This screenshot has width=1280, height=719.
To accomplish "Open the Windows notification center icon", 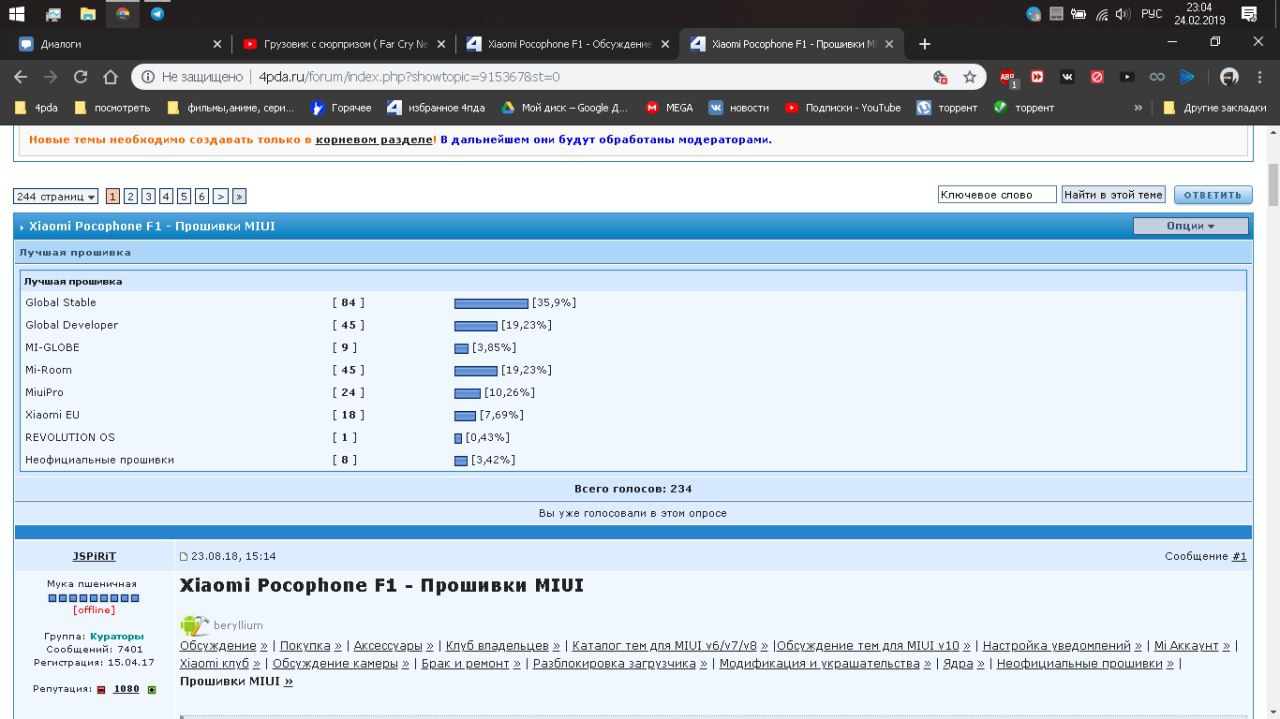I will tap(1249, 14).
